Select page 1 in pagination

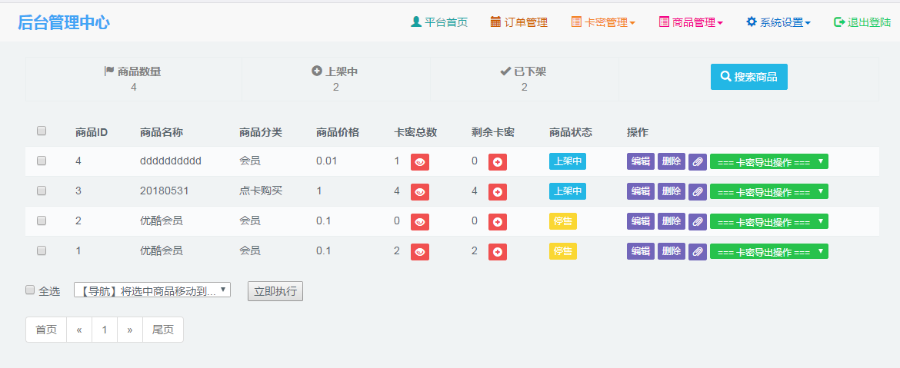[104, 330]
